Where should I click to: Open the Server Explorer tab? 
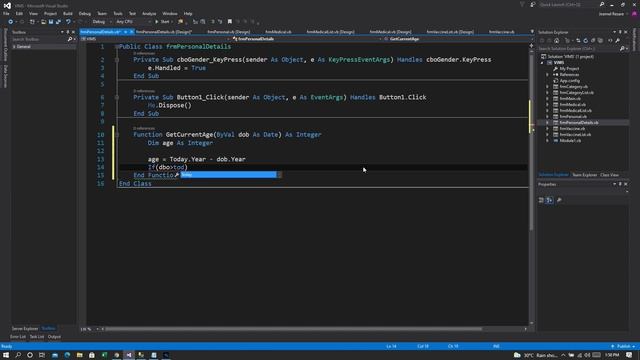click(x=25, y=329)
